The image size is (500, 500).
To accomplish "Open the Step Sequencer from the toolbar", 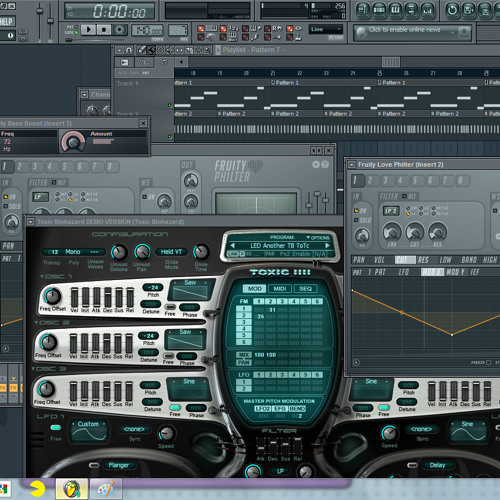I will [x=379, y=10].
